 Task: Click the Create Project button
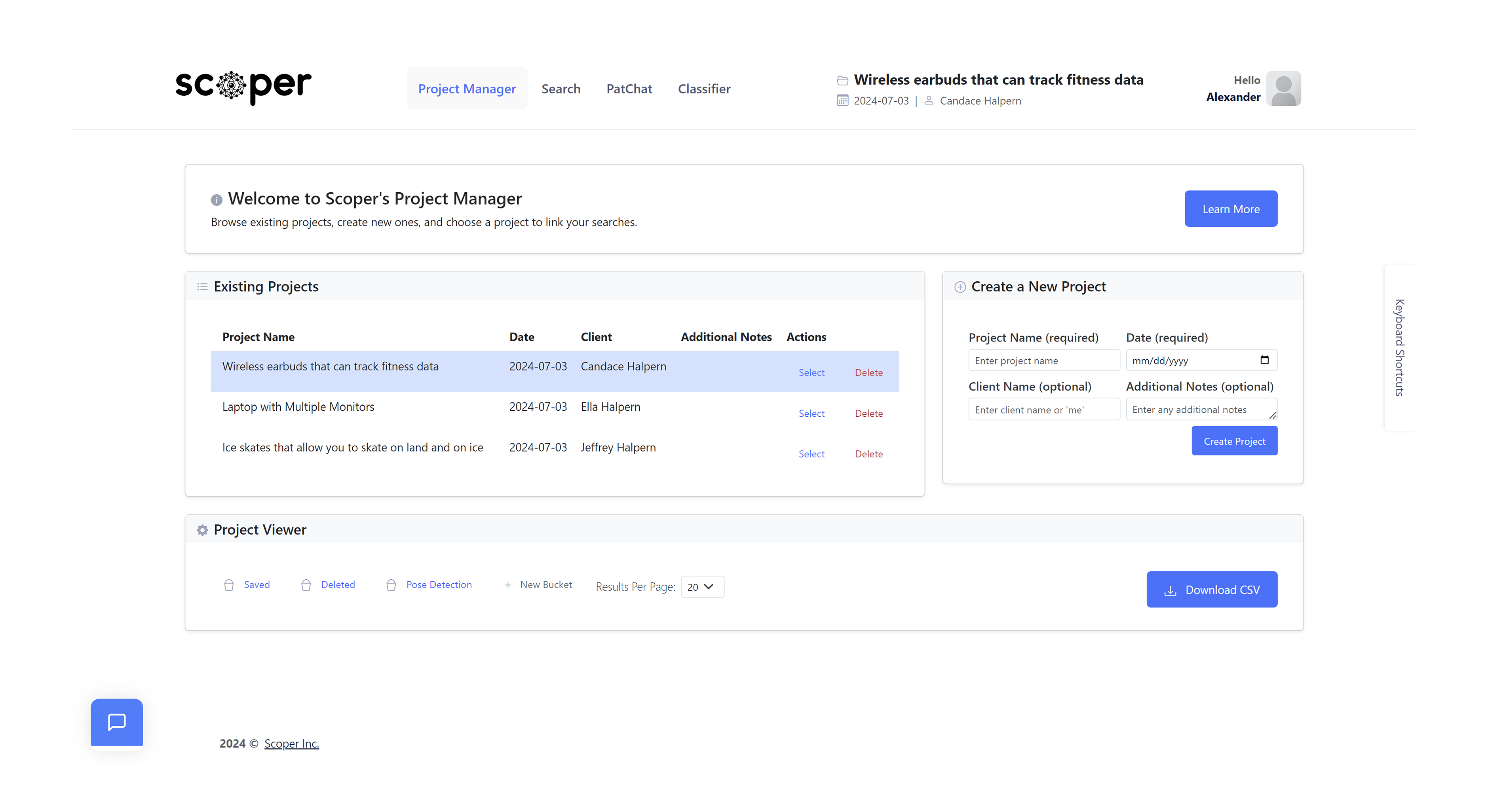(1235, 441)
